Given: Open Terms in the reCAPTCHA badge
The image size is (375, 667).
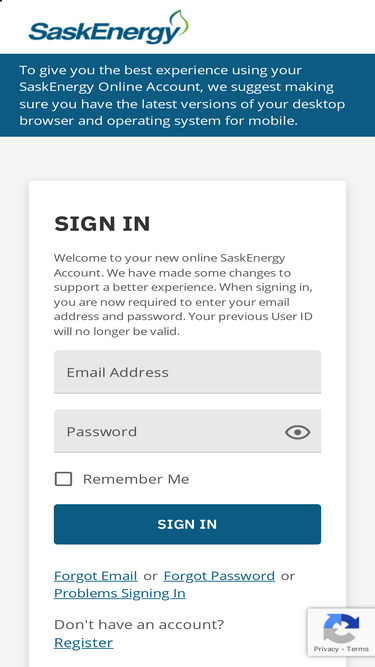Looking at the screenshot, I should click(358, 649).
